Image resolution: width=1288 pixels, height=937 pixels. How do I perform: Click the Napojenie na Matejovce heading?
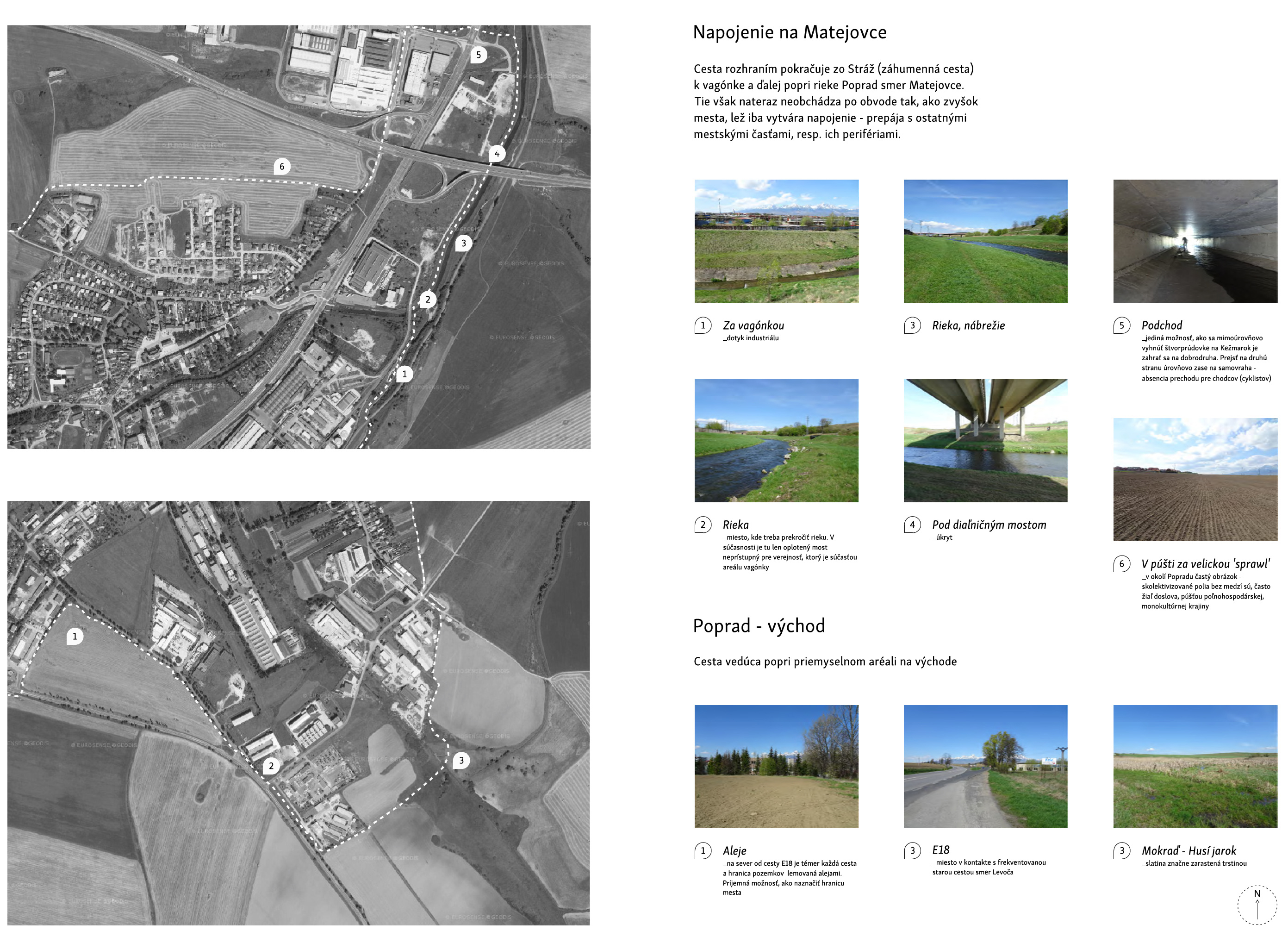(790, 32)
